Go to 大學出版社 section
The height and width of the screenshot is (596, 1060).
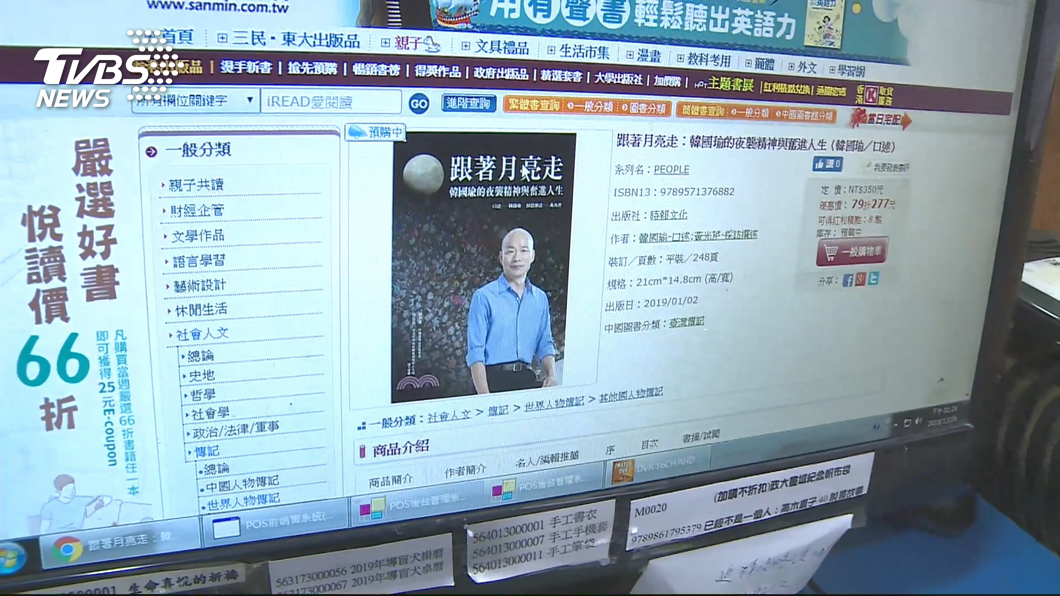(619, 78)
